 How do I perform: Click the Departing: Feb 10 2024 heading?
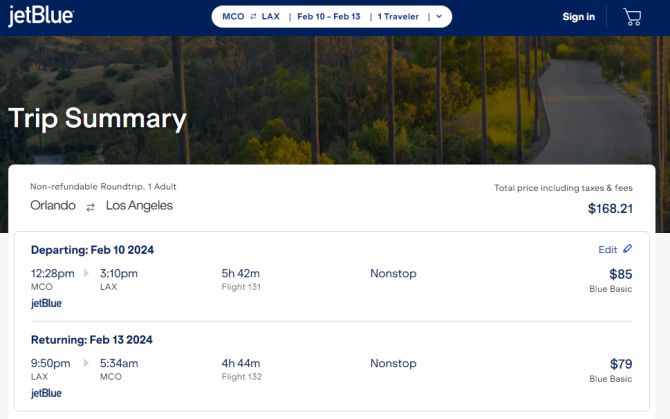92,250
